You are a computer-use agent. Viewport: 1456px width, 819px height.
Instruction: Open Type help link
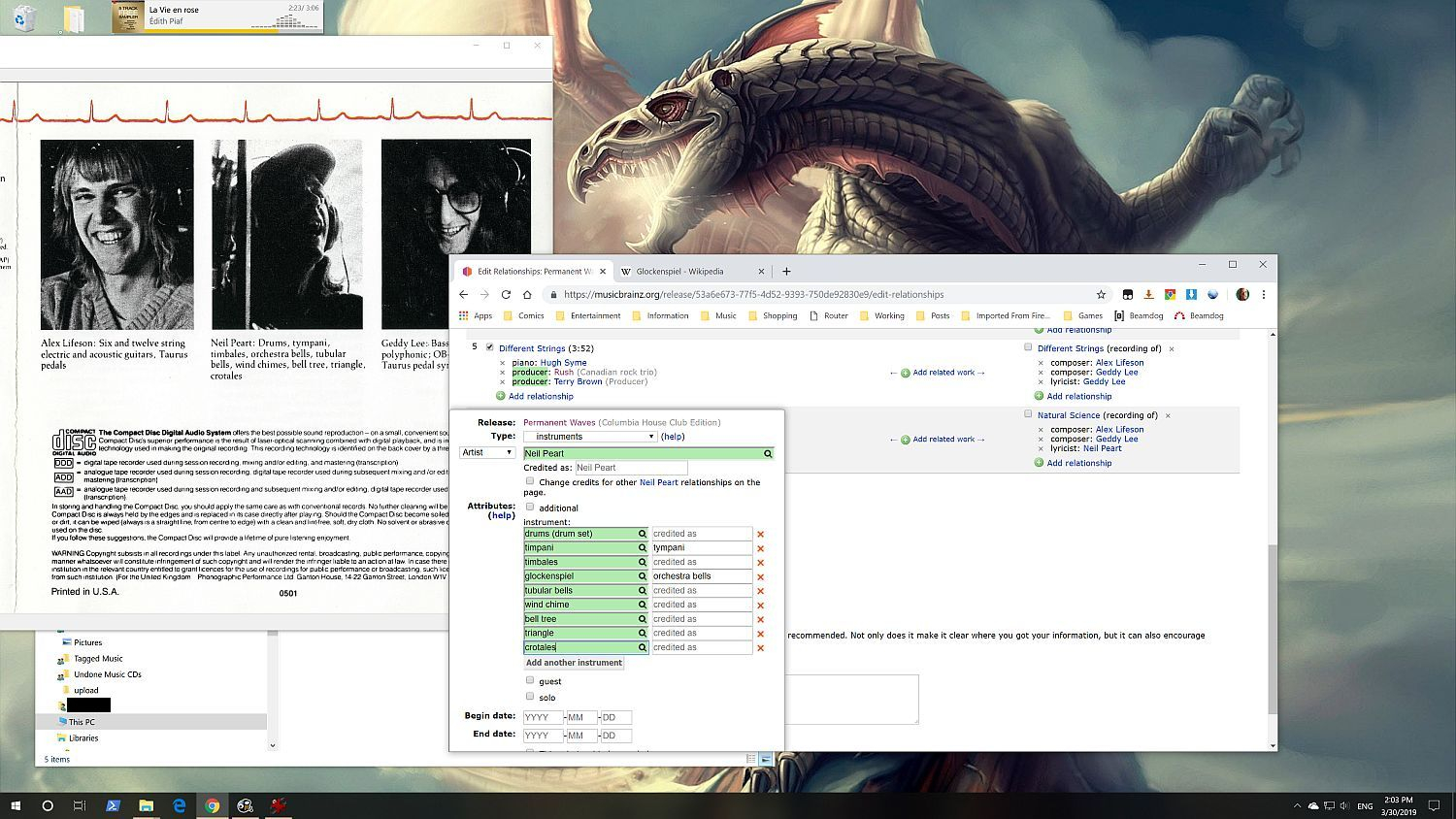[673, 437]
